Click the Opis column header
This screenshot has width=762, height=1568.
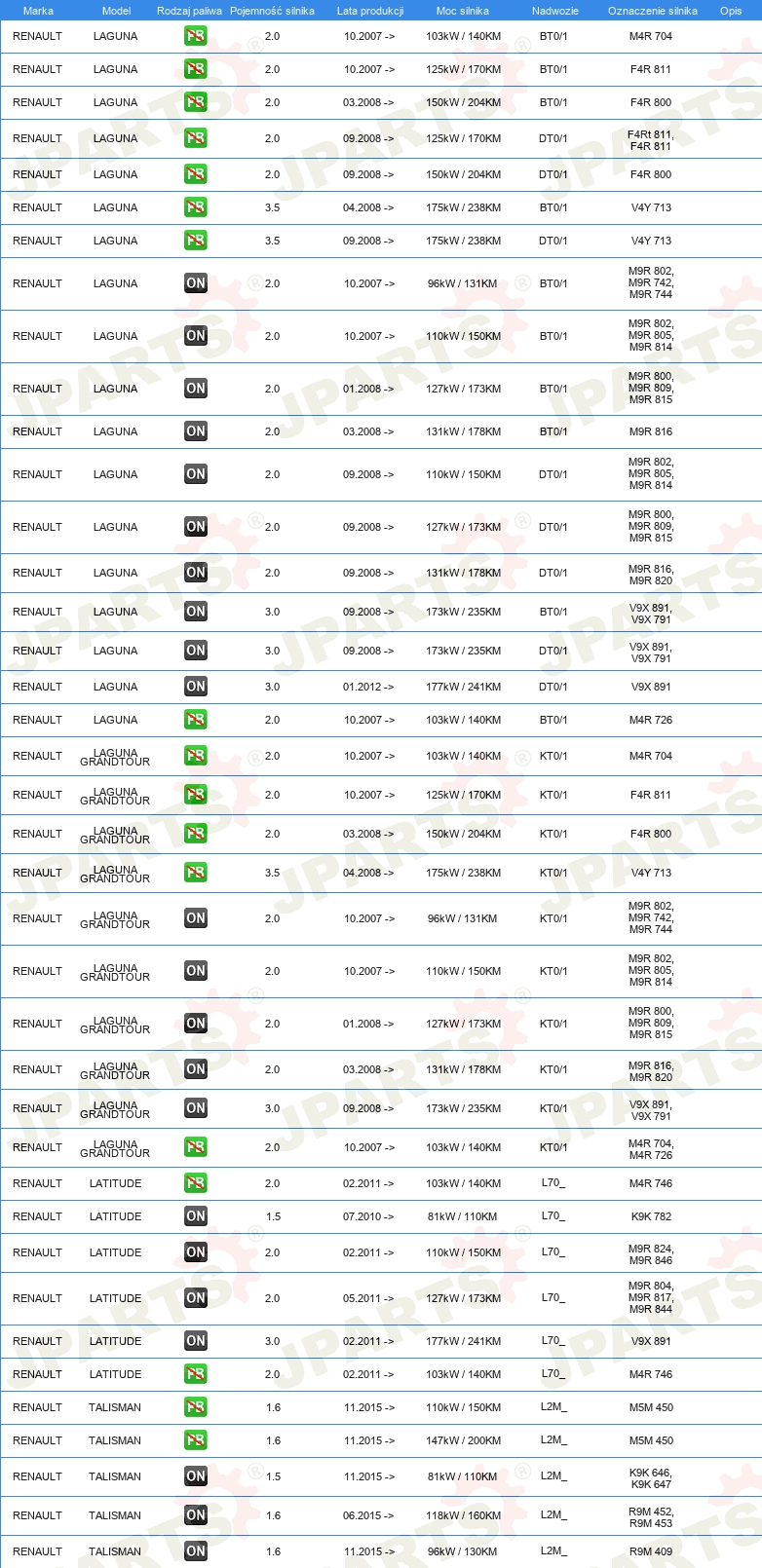(x=731, y=11)
